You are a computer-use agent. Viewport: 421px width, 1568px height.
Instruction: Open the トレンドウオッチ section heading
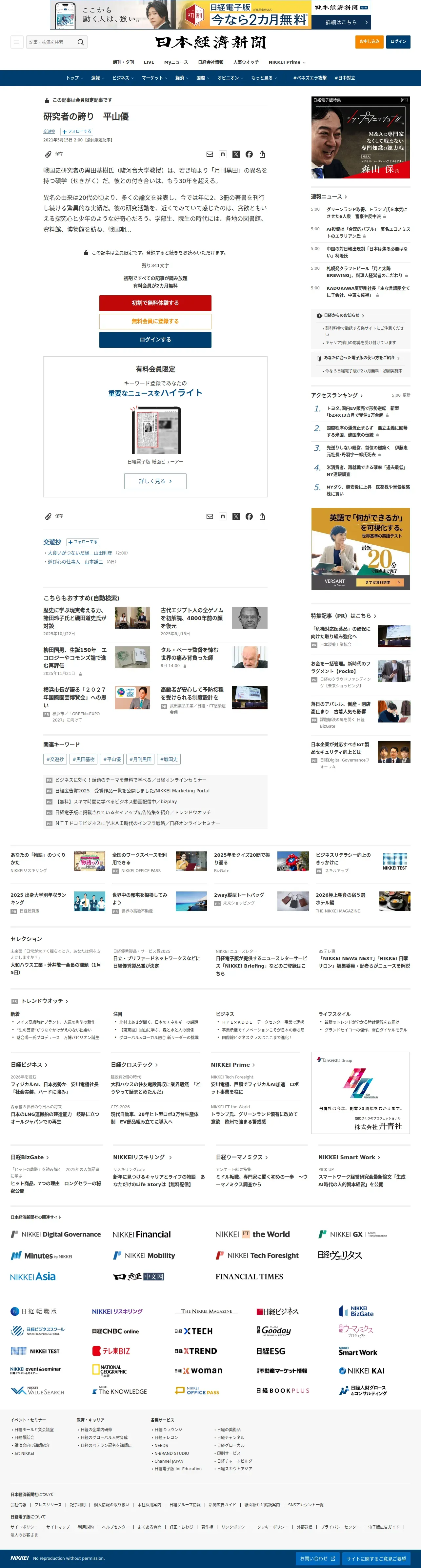(44, 1001)
